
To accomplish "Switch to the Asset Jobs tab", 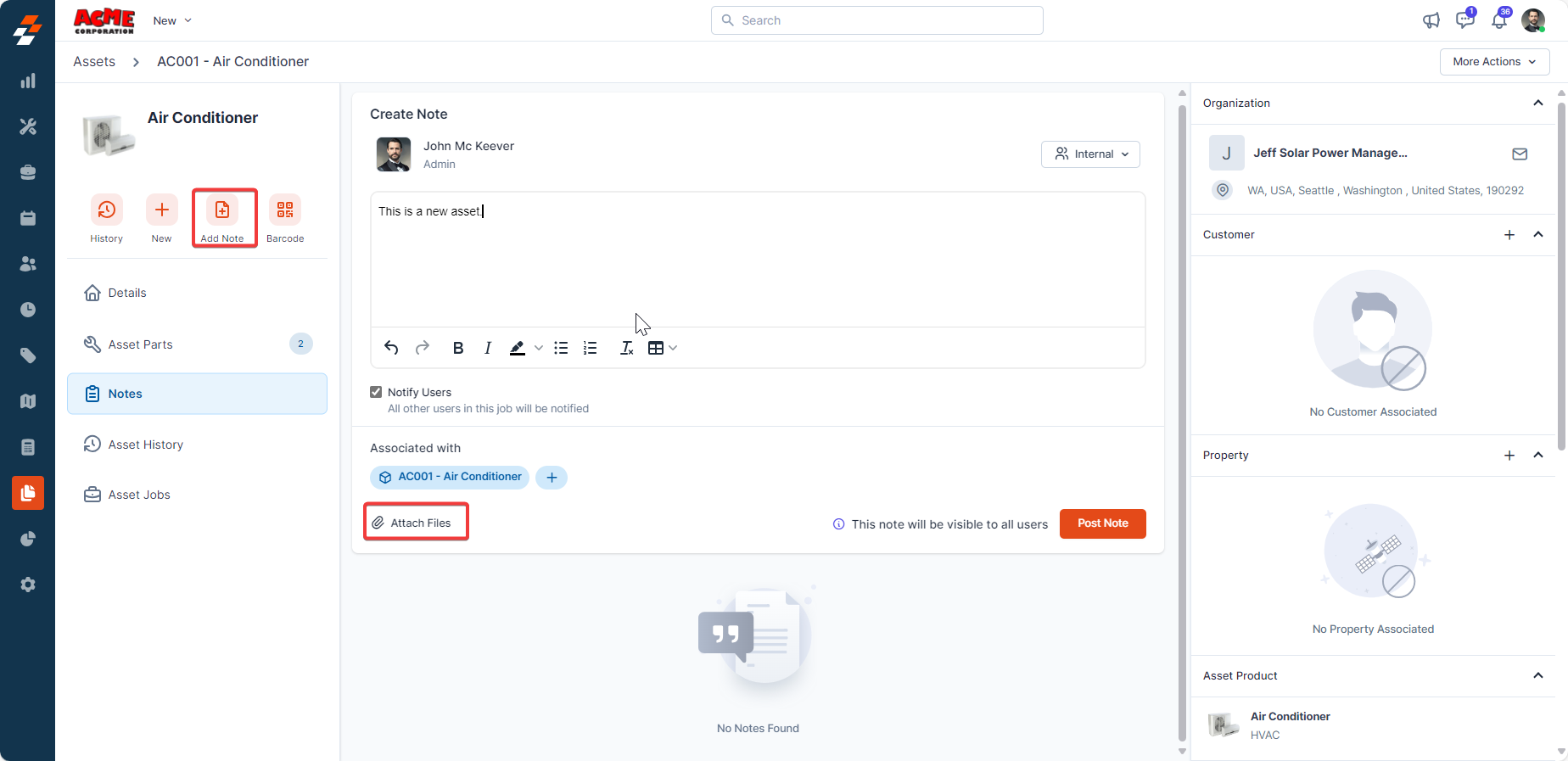I will point(197,495).
